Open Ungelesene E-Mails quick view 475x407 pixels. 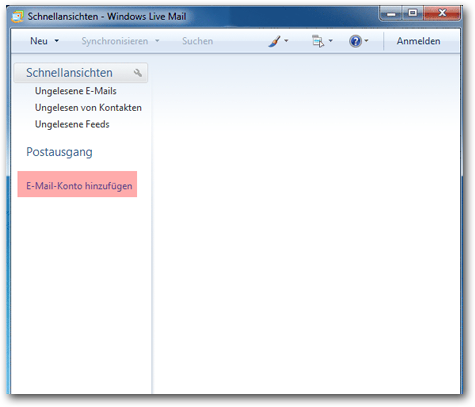pyautogui.click(x=76, y=91)
